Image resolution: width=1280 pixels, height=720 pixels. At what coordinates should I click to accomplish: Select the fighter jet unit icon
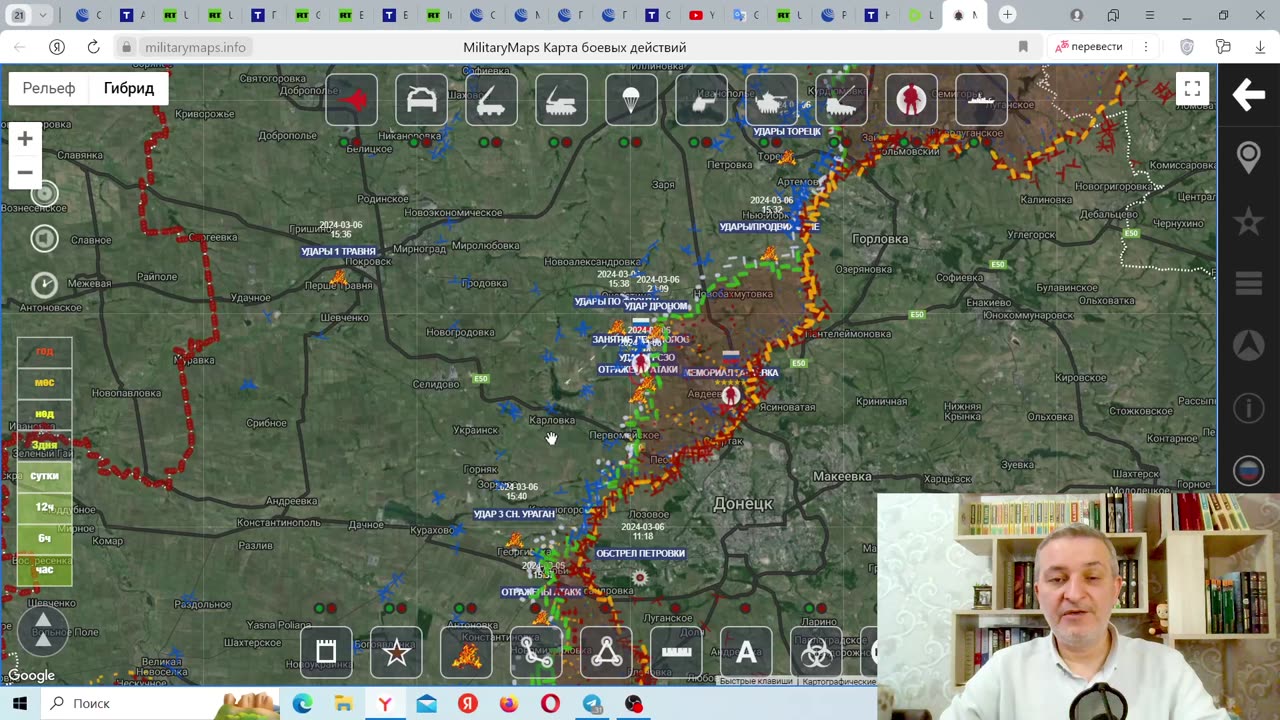tap(351, 100)
